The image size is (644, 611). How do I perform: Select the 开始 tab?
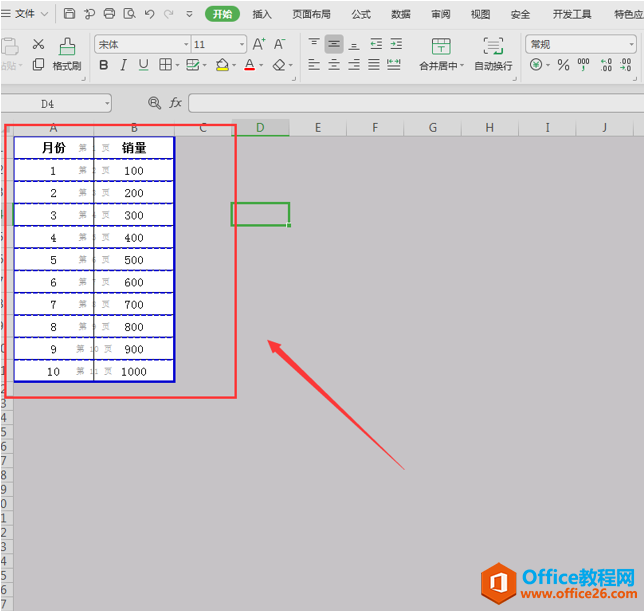(x=222, y=14)
